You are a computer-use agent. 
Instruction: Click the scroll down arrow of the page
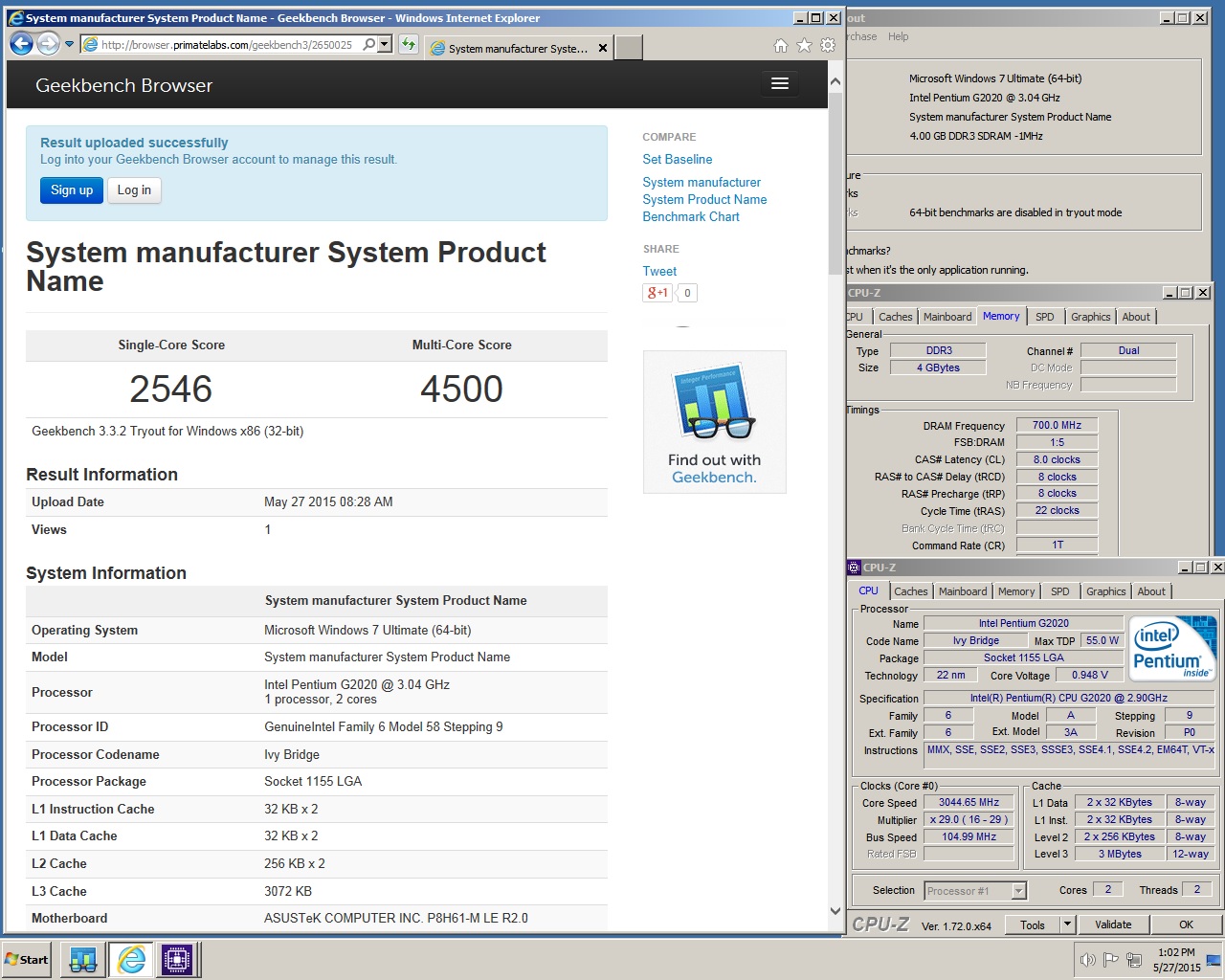[835, 911]
